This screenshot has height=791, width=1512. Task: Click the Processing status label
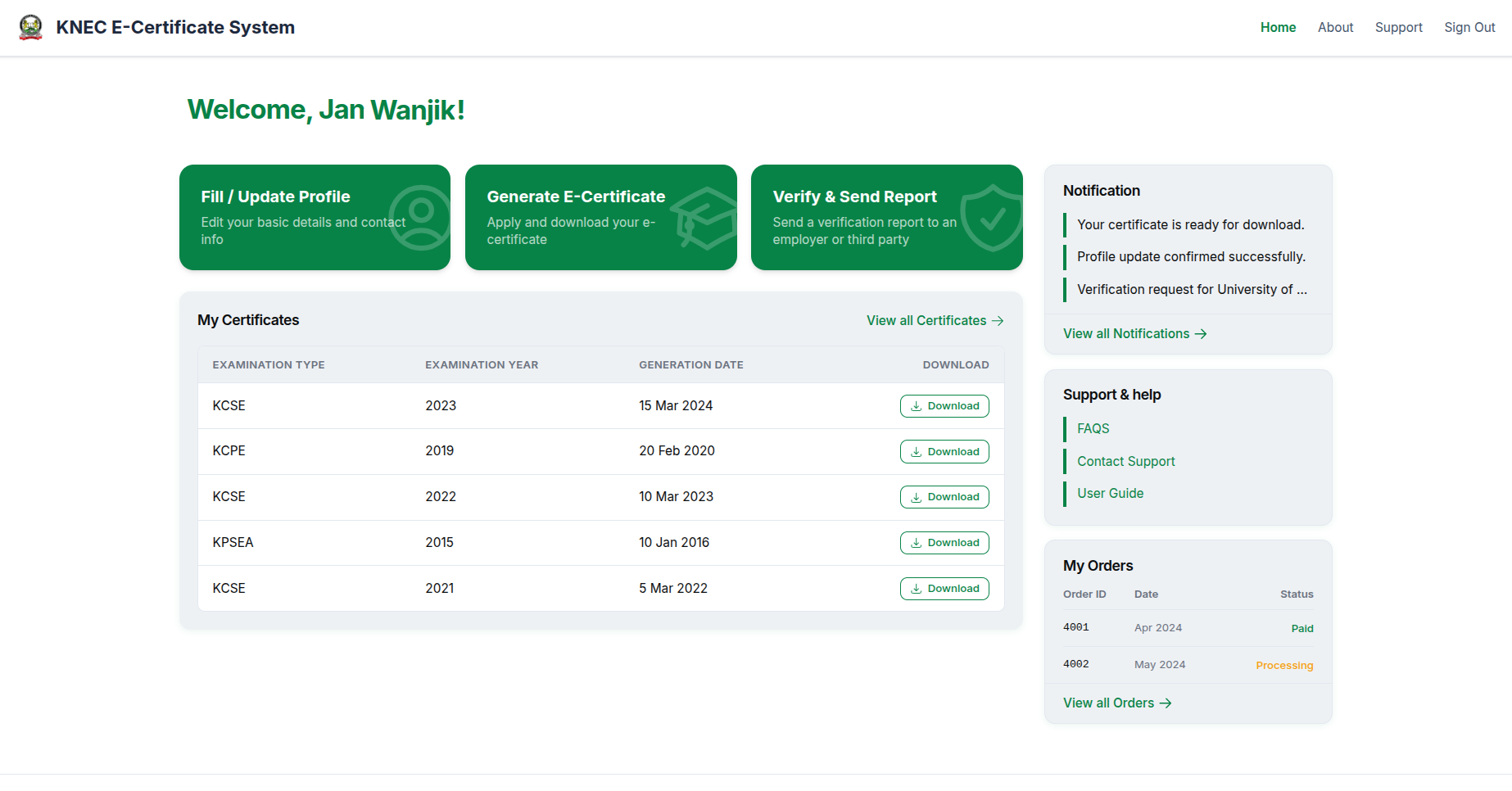point(1284,666)
